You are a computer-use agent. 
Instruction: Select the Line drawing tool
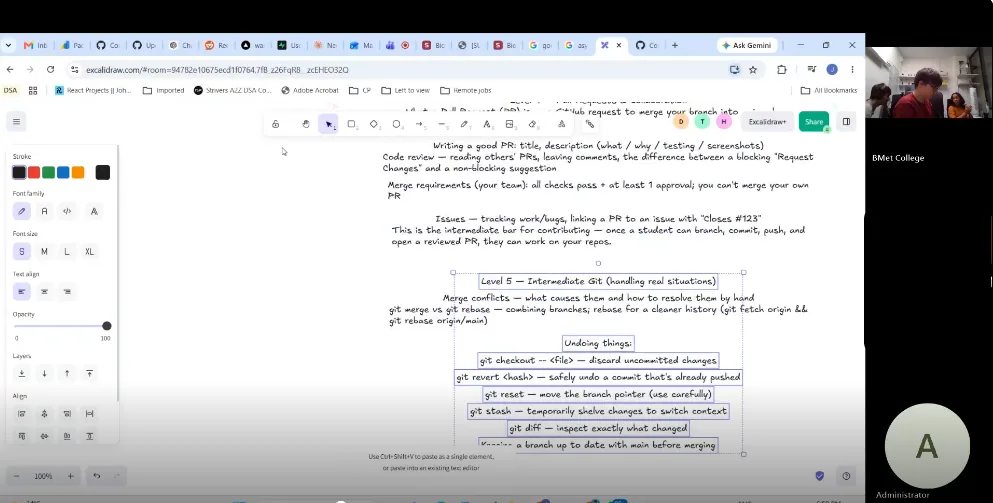442,124
